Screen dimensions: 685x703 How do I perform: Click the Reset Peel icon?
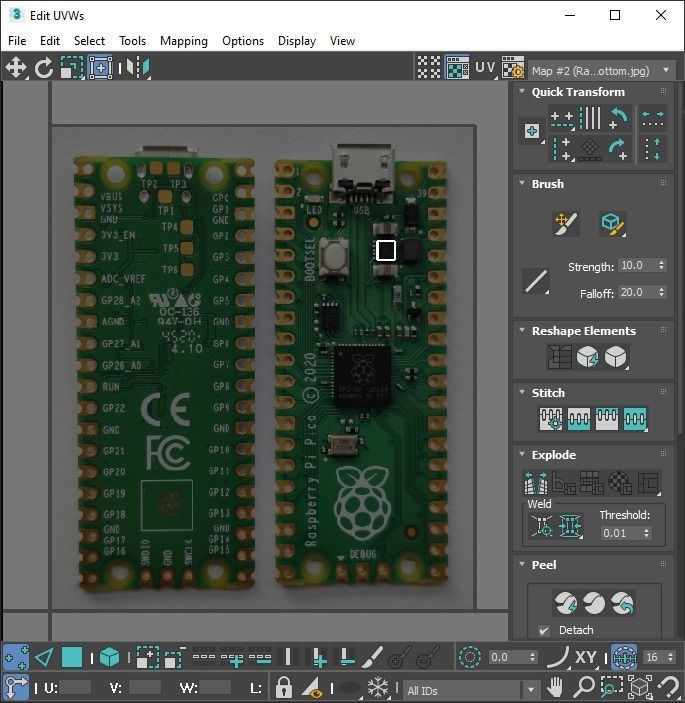(622, 603)
